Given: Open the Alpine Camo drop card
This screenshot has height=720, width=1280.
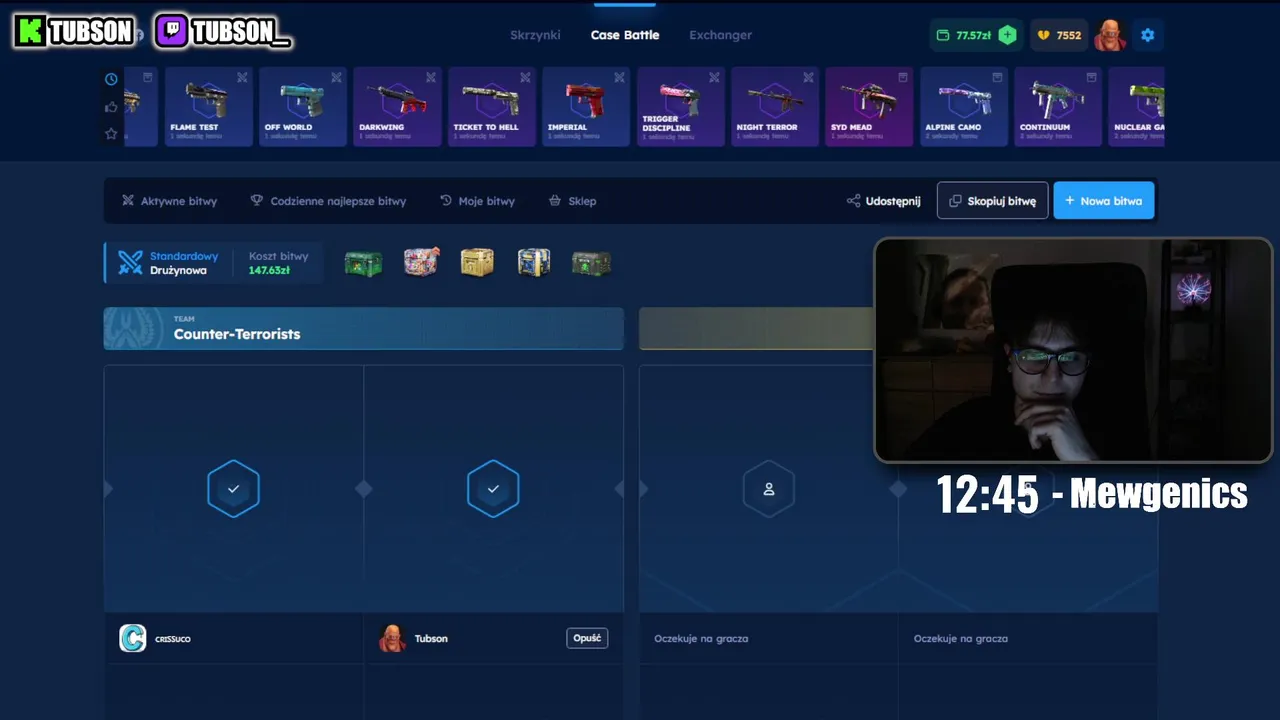Looking at the screenshot, I should point(964,107).
